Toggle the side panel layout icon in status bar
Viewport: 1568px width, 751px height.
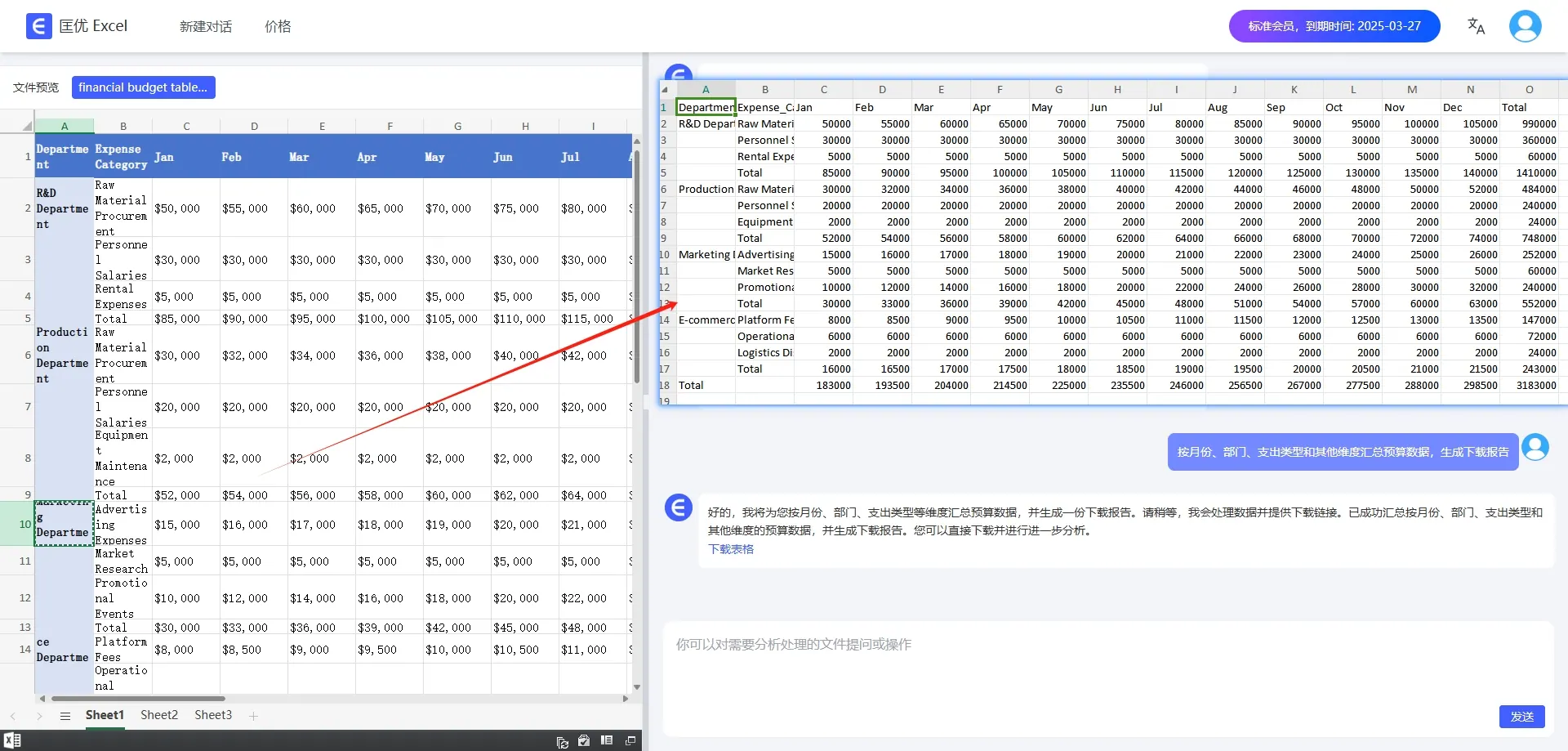coord(607,740)
